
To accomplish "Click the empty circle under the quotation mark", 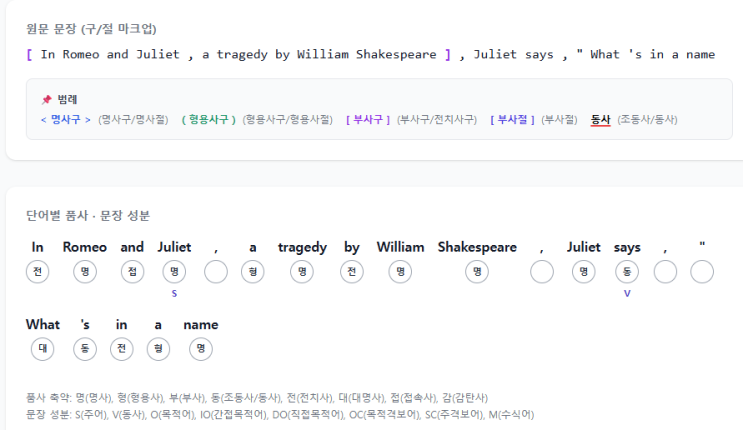I will pos(702,271).
